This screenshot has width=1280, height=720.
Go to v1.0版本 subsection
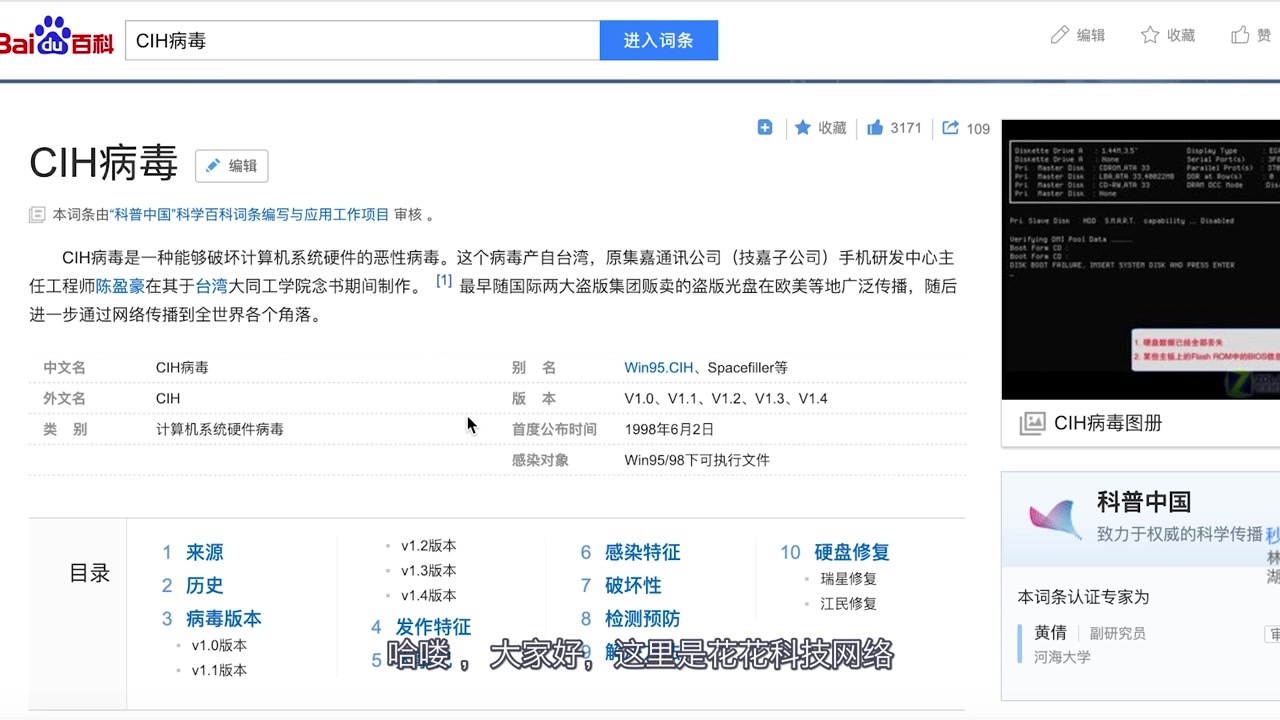coord(219,645)
